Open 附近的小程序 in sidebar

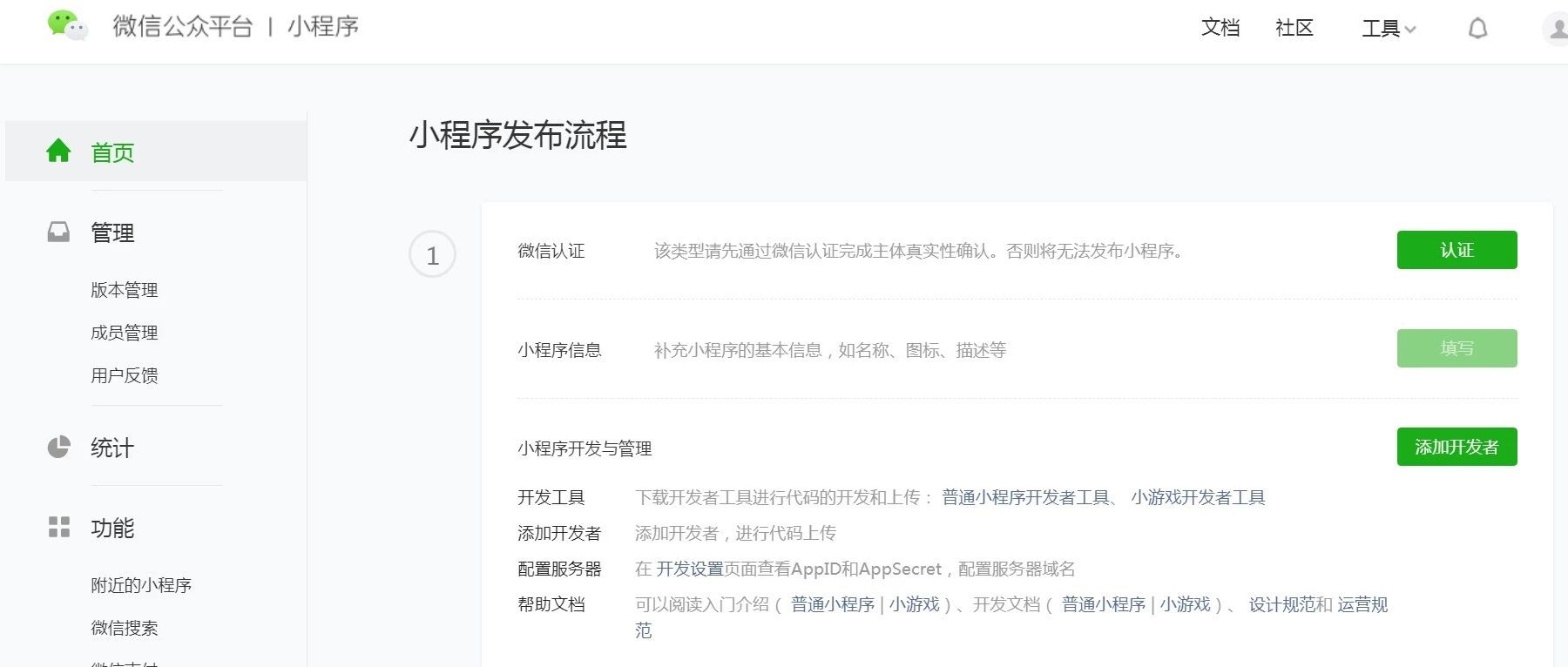click(x=141, y=585)
